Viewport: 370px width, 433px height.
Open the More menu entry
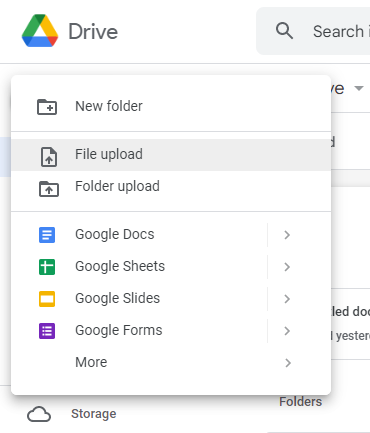[171, 363]
